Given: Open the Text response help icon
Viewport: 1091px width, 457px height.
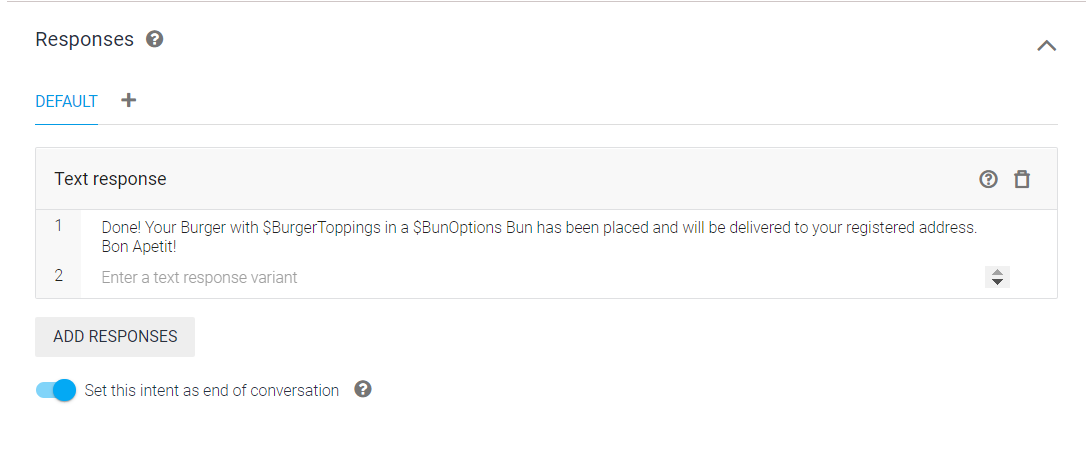Looking at the screenshot, I should 988,179.
